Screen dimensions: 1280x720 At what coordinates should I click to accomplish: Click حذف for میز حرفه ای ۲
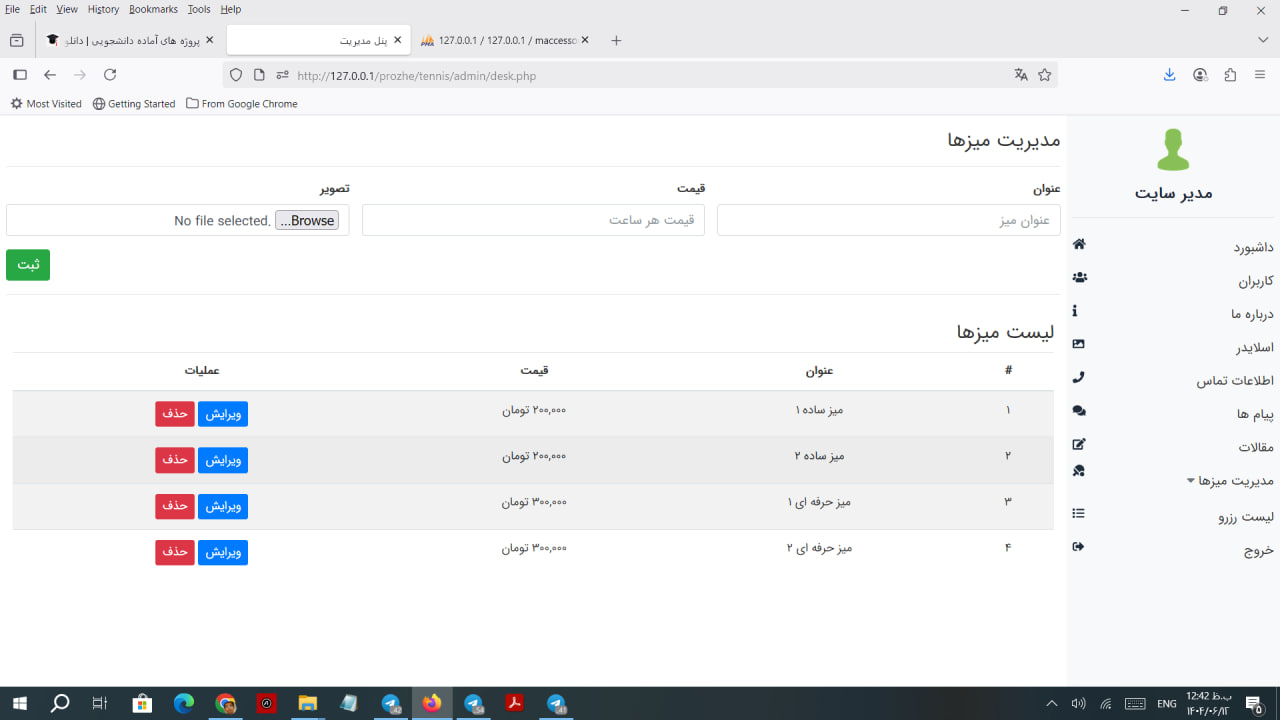(175, 552)
